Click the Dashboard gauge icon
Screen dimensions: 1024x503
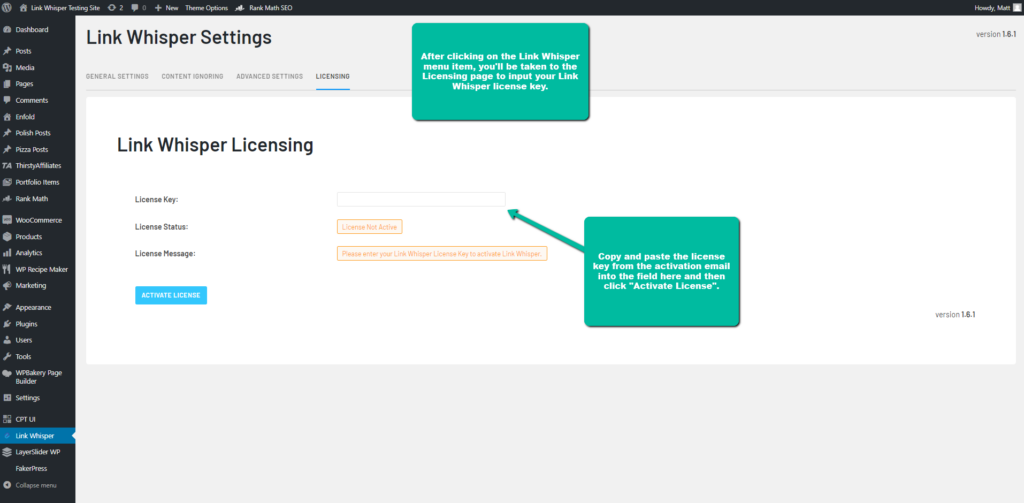point(7,30)
